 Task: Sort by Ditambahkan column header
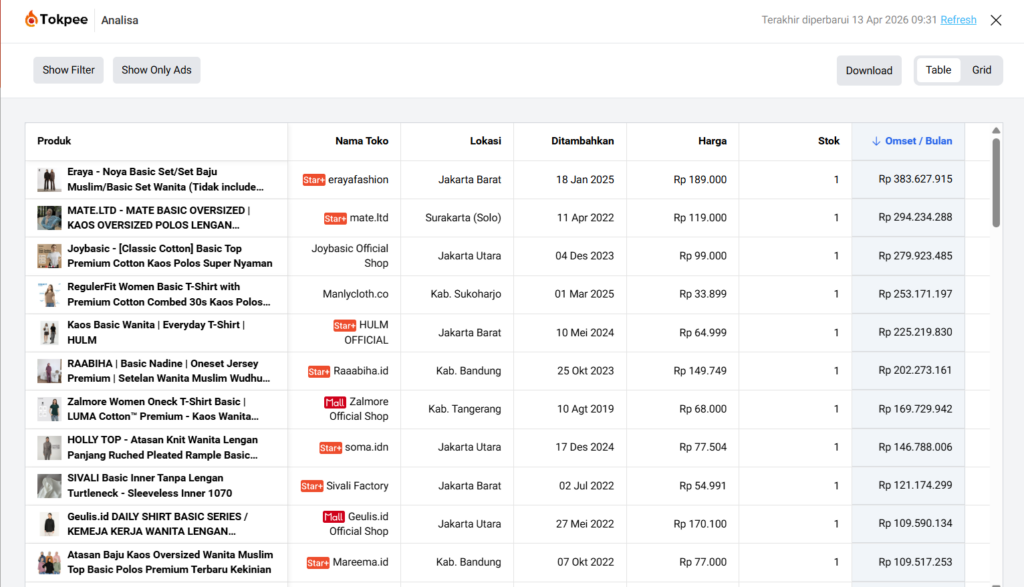[x=582, y=141]
